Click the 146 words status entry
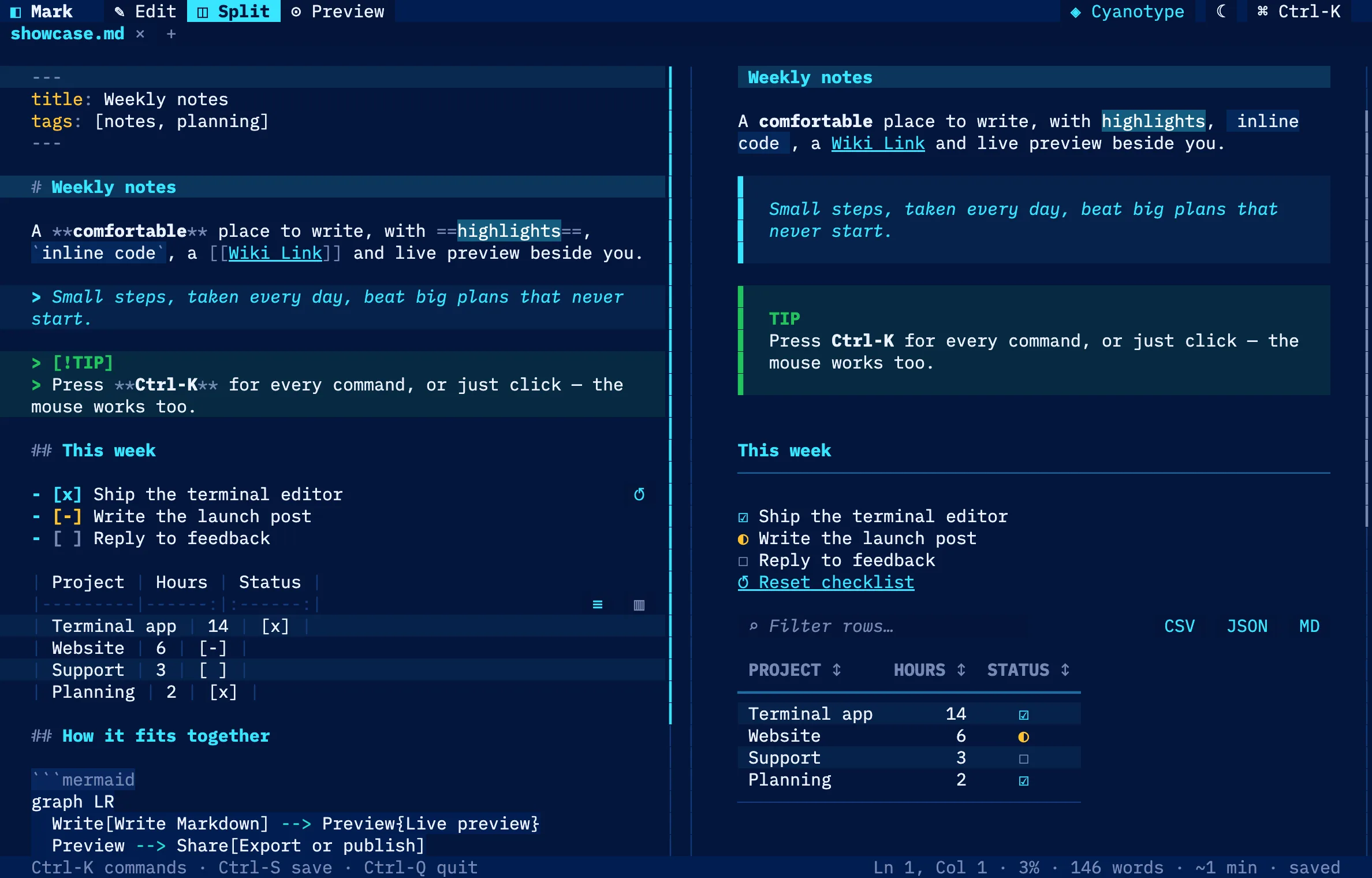1372x878 pixels. (1117, 867)
